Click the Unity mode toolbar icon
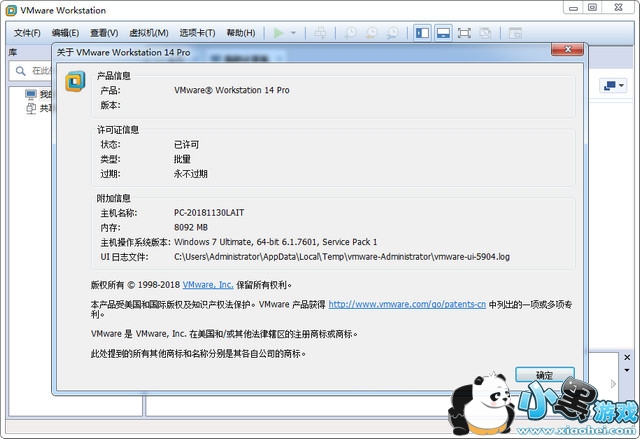640x439 pixels. tap(485, 33)
